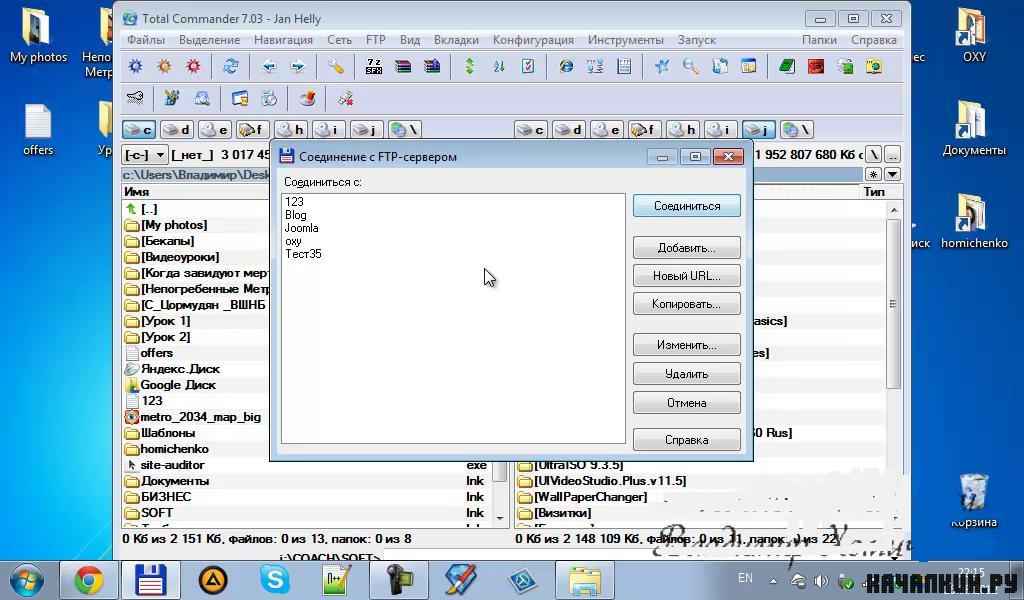The height and width of the screenshot is (600, 1024).
Task: Click Соединиться button in FTP dialog
Action: 686,206
